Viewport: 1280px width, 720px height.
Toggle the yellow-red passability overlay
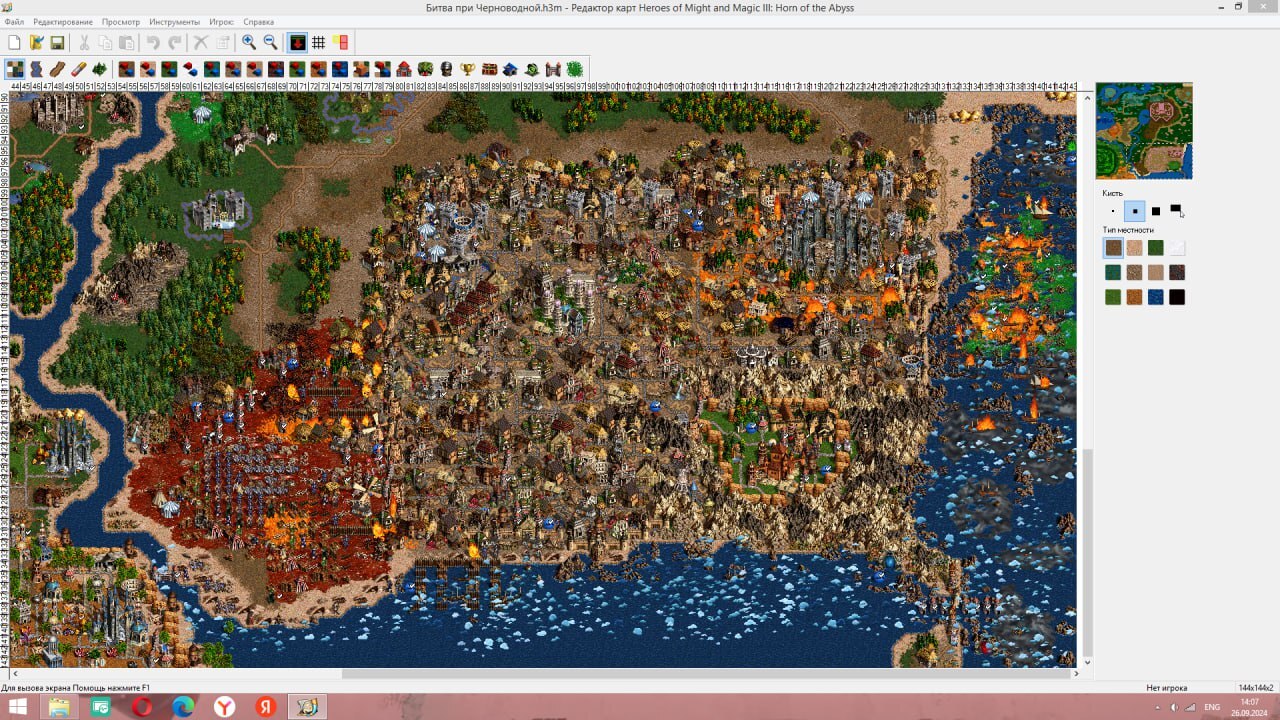tap(340, 42)
